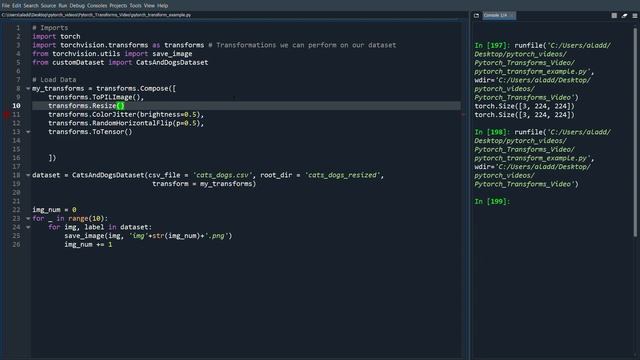Image resolution: width=640 pixels, height=360 pixels.
Task: Open the Source menu
Action: pyautogui.click(x=48, y=6)
